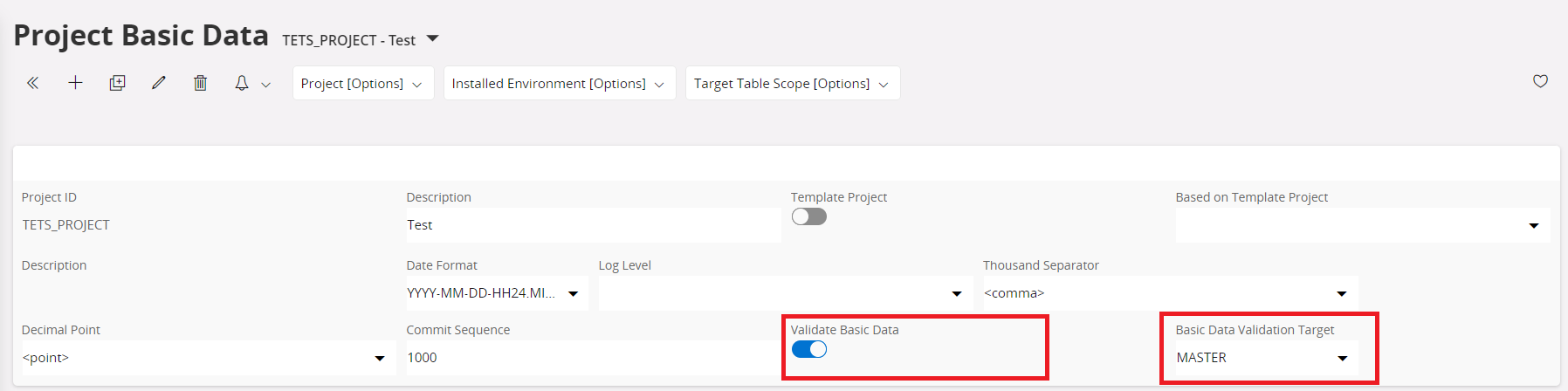Disable the Validate Basic Data switch
This screenshot has width=1568, height=391.
pos(808,349)
